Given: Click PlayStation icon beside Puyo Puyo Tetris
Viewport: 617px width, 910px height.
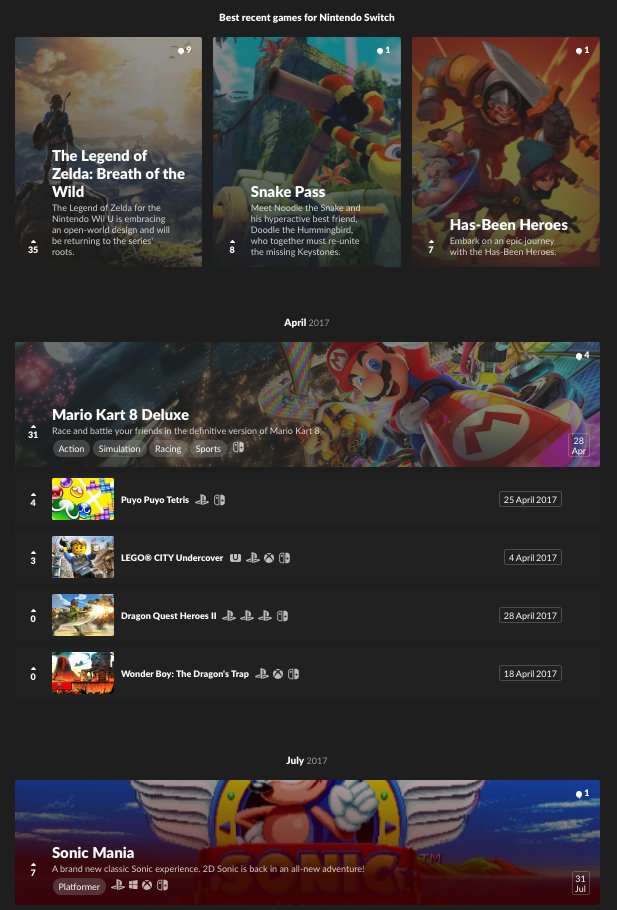Looking at the screenshot, I should click(x=201, y=500).
